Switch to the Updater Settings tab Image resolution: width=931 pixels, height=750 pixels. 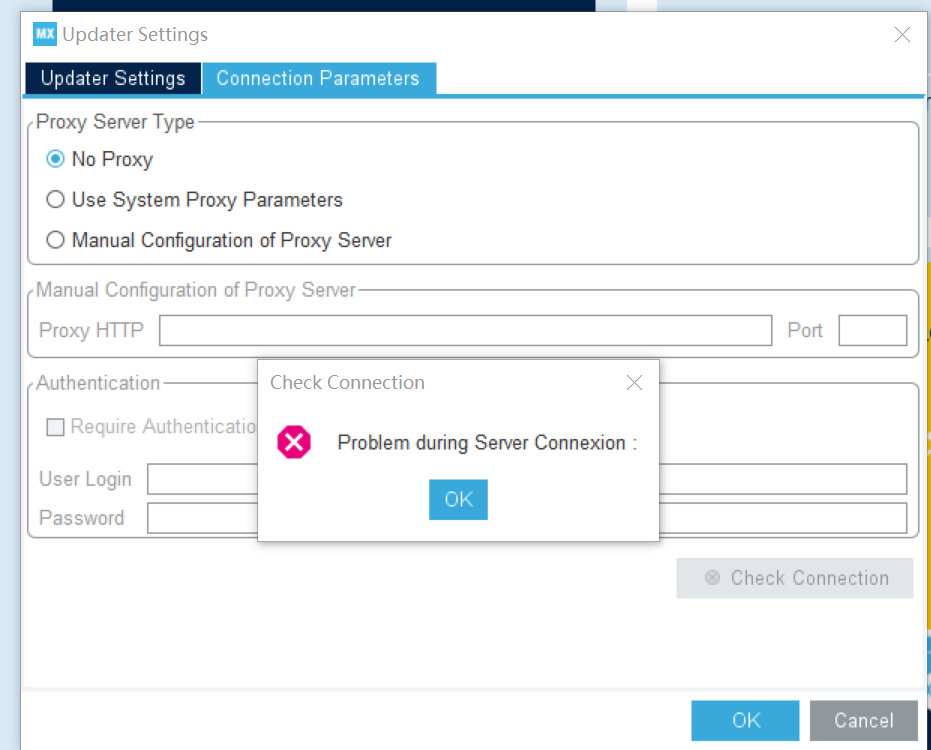(x=113, y=78)
